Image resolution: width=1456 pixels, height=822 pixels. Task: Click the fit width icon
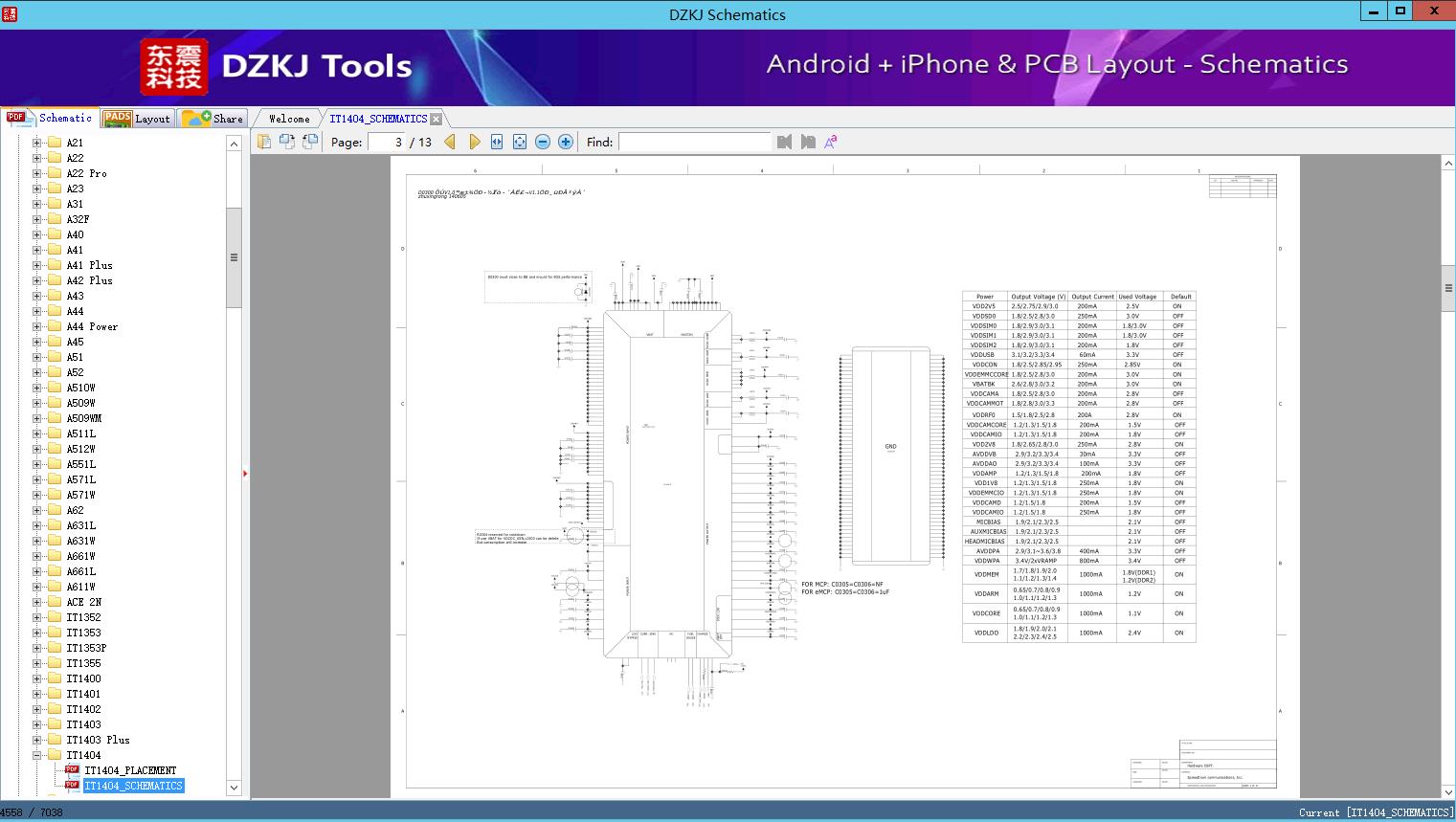(x=497, y=142)
